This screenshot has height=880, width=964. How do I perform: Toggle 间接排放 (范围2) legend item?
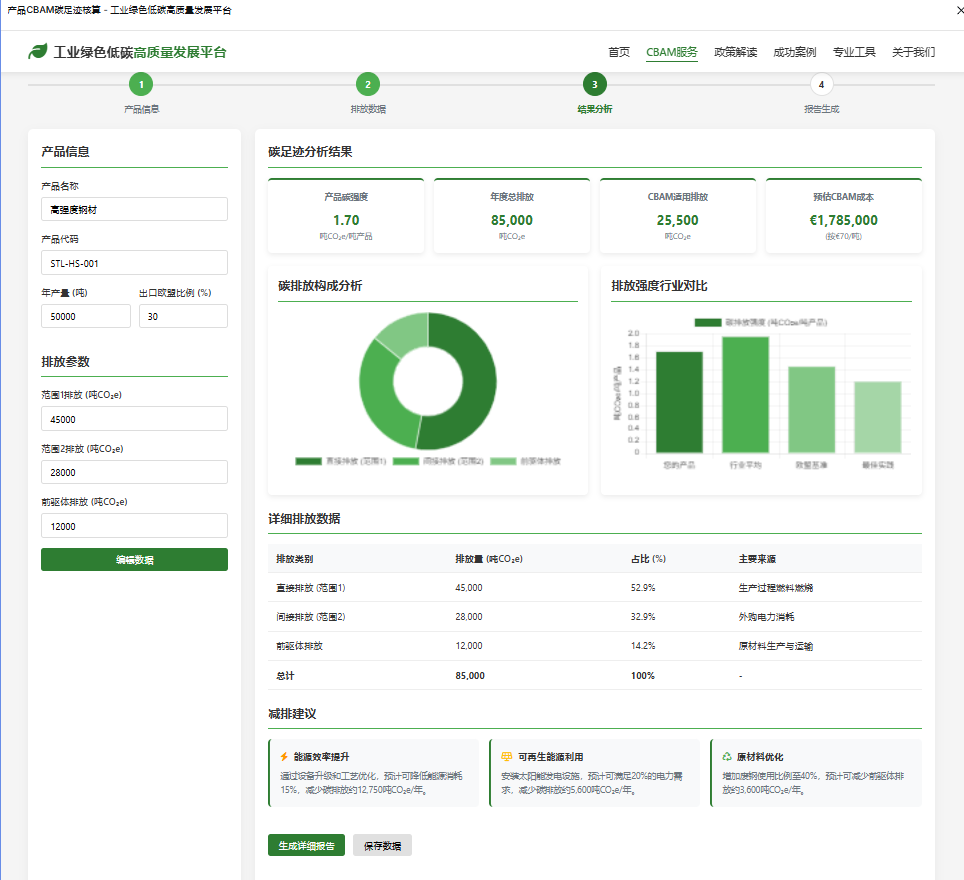(438, 461)
